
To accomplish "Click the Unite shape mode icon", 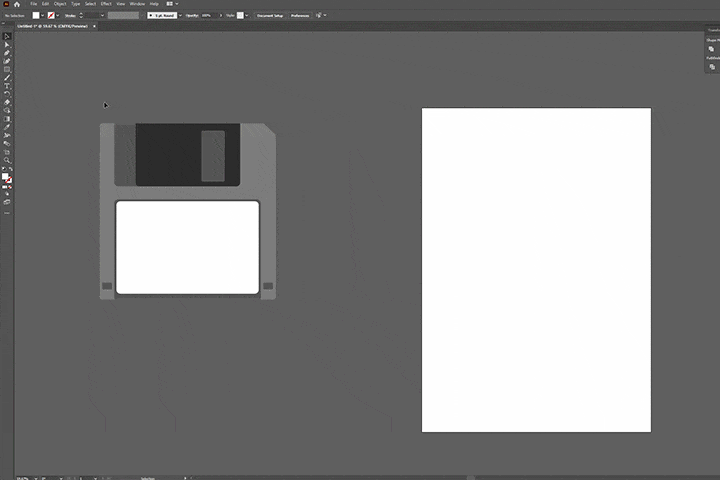I will click(x=711, y=49).
